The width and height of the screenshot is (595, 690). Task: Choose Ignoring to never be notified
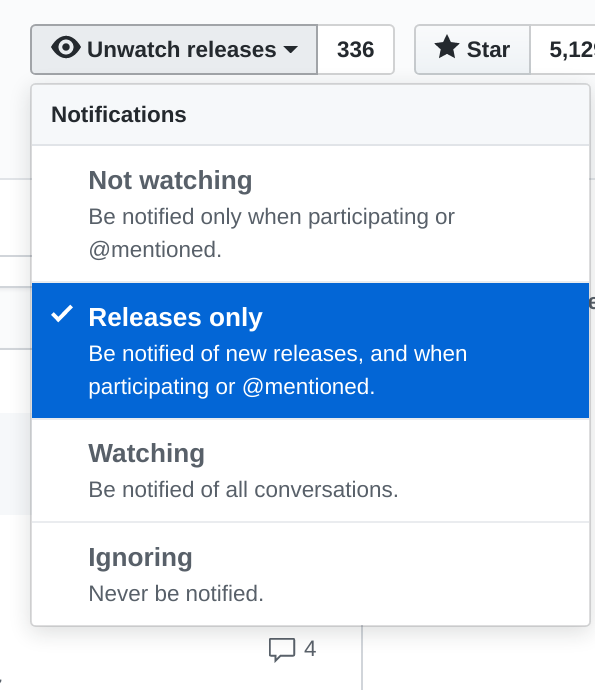tap(310, 574)
